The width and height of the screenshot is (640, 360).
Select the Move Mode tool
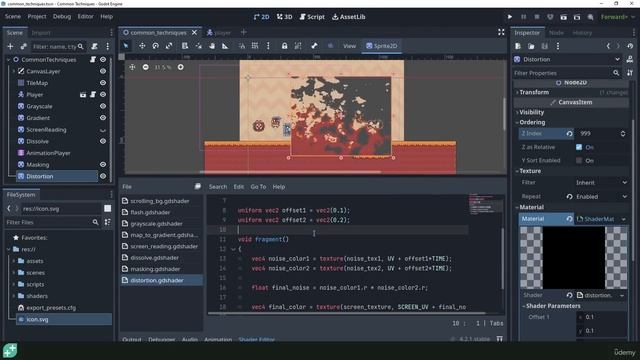(x=142, y=46)
